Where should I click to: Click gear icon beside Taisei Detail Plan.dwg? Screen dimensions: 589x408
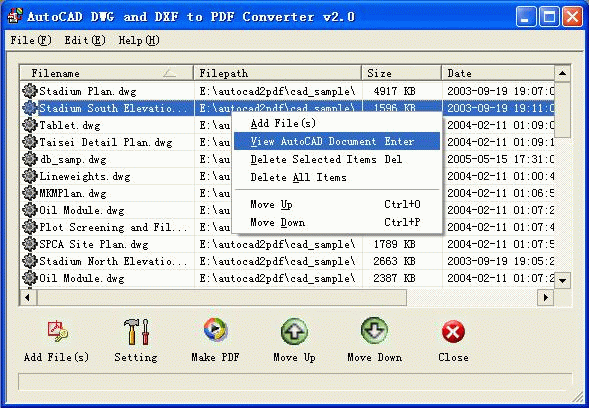29,142
